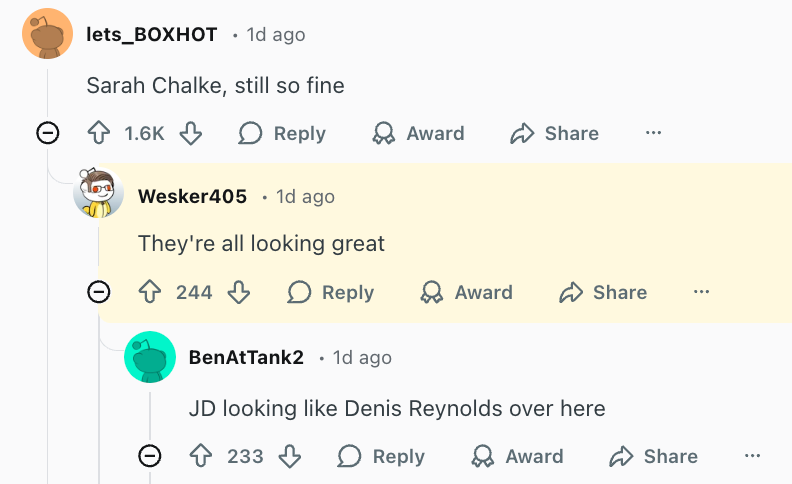Open more options on BenAtTank2's comment
The image size is (792, 484).
pos(752,456)
